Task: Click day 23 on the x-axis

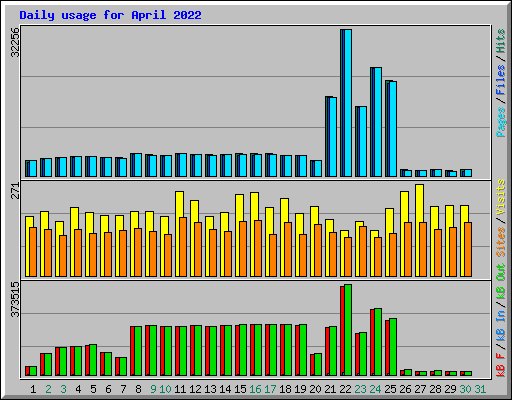Action: 360,389
